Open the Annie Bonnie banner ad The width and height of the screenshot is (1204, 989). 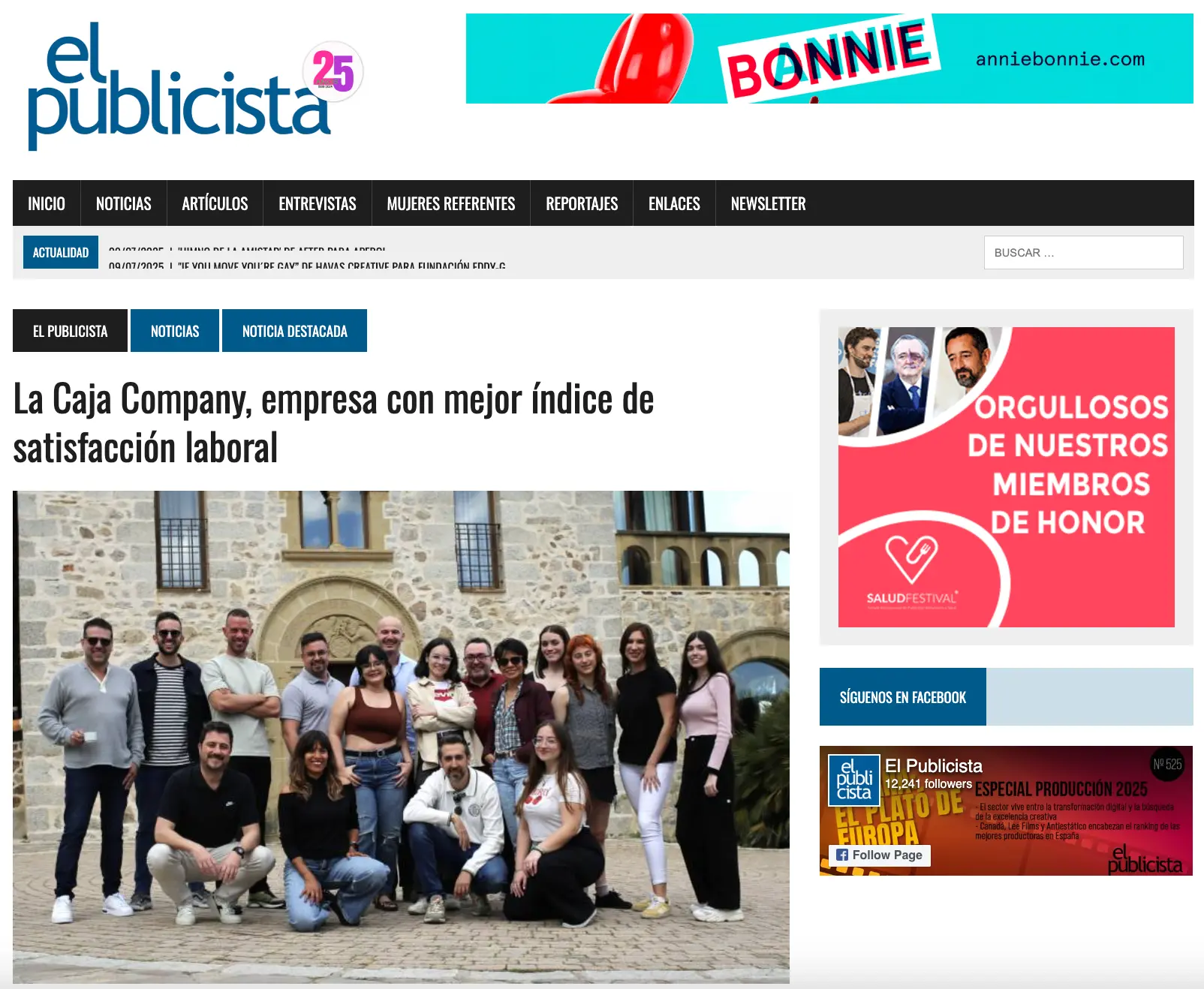(829, 59)
